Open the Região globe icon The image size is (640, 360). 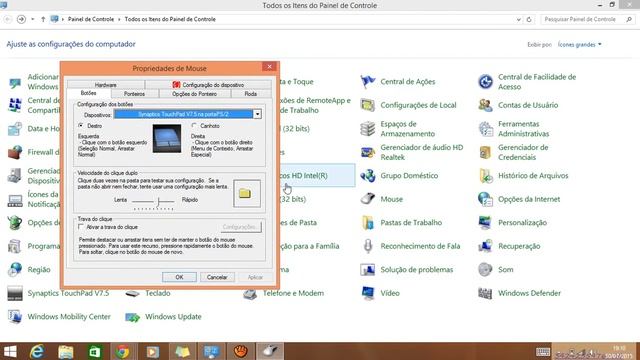tap(15, 270)
